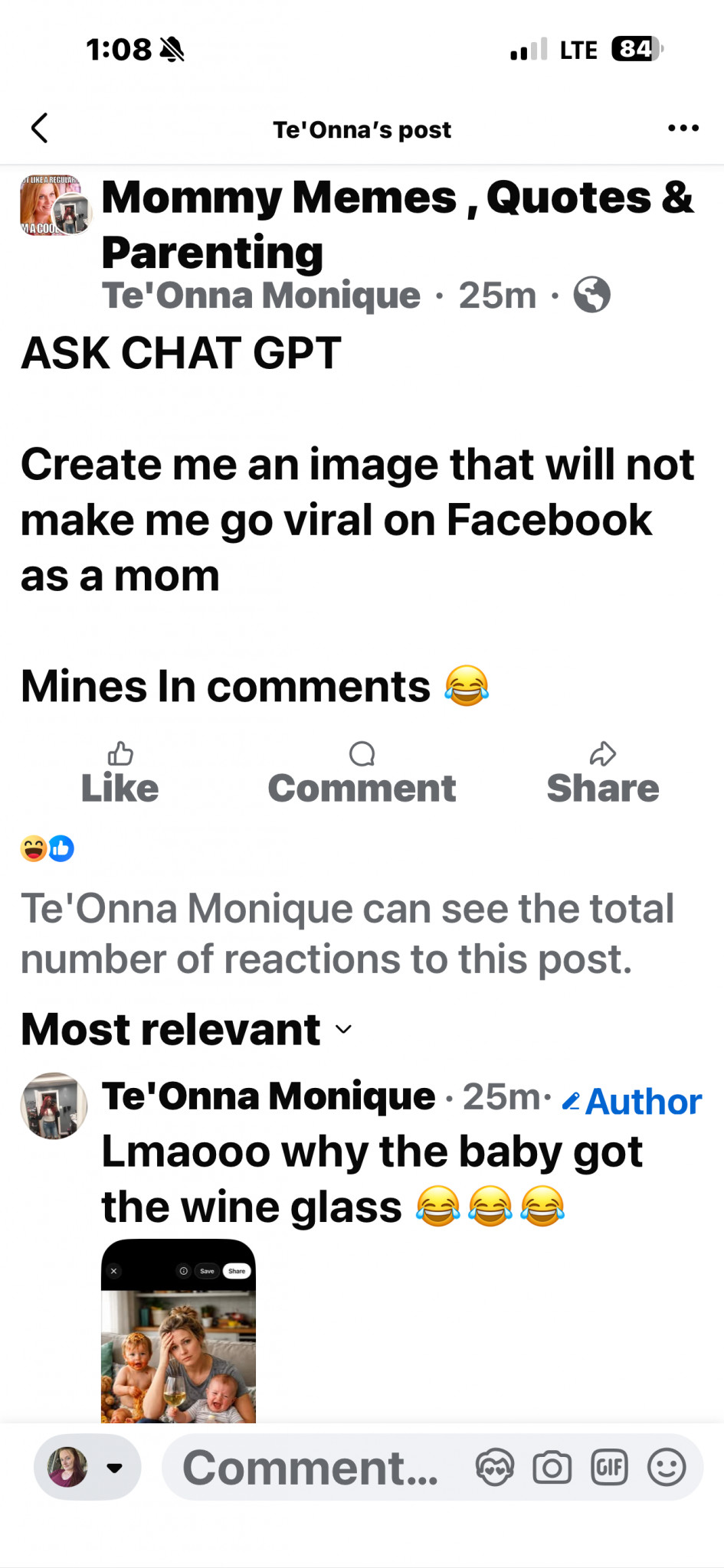724x1568 pixels.
Task: Tap the back arrow to leave post
Action: pos(40,128)
